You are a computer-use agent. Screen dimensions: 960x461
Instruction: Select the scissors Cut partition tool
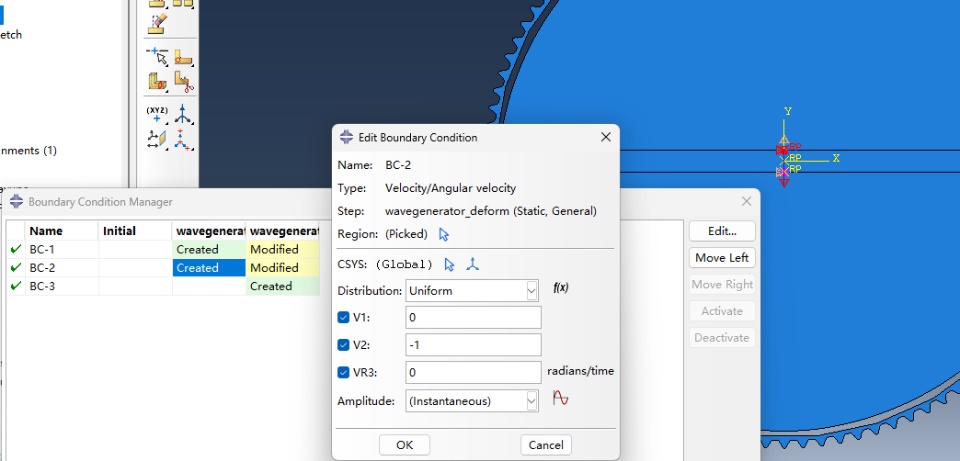[184, 81]
